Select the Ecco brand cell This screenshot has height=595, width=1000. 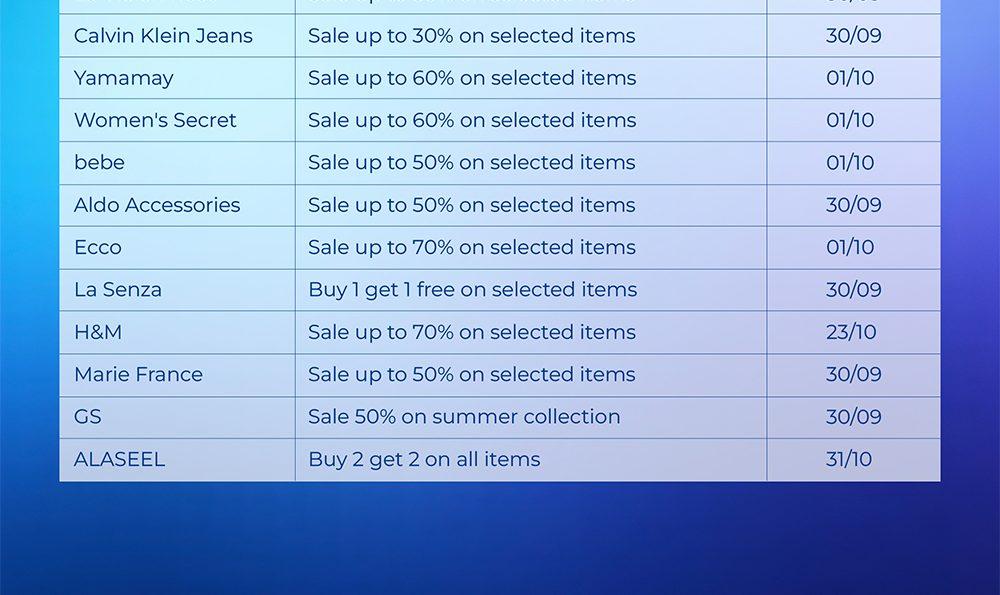(x=97, y=247)
